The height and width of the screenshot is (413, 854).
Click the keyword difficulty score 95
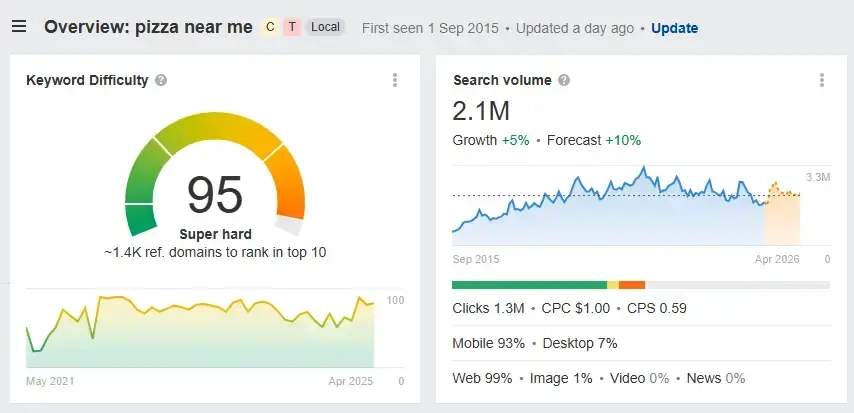pyautogui.click(x=215, y=195)
